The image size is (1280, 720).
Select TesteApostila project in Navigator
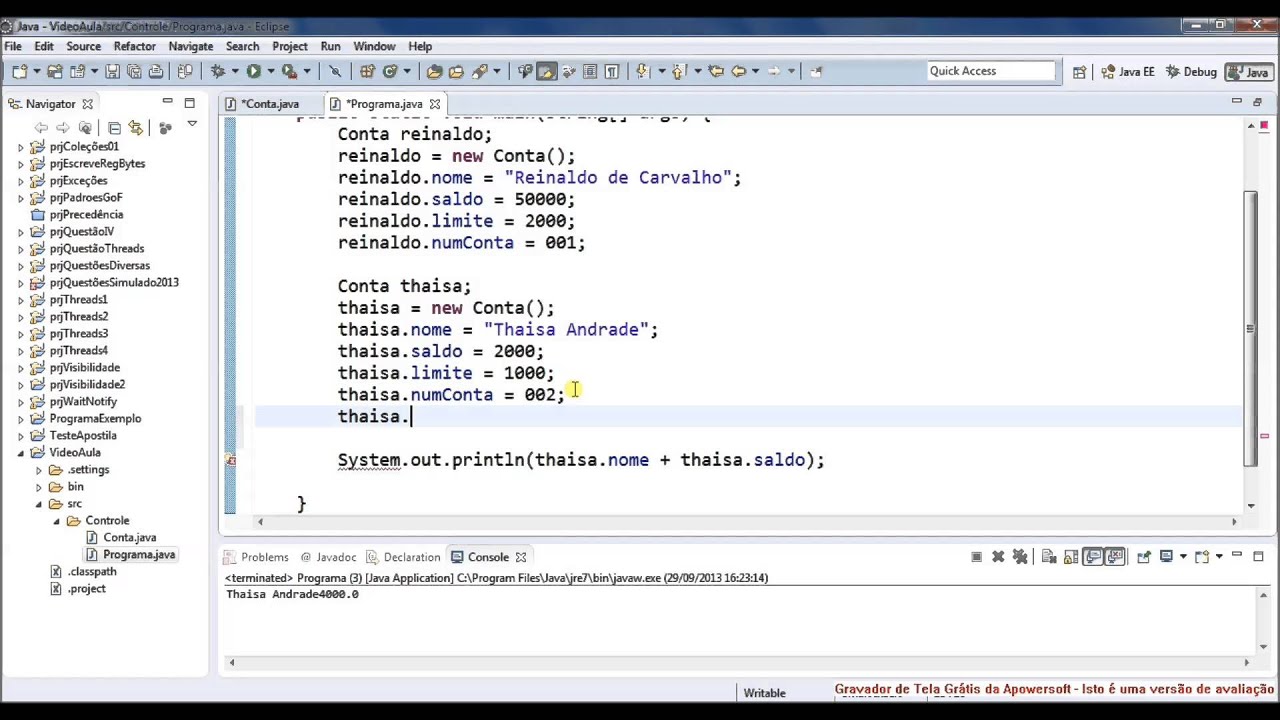point(82,436)
